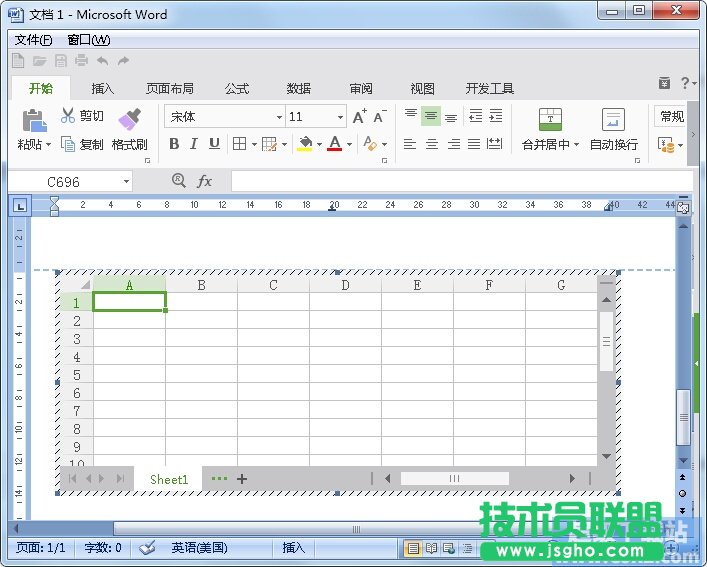707x567 pixels.
Task: Add a new sheet with the plus icon
Action: 242,479
